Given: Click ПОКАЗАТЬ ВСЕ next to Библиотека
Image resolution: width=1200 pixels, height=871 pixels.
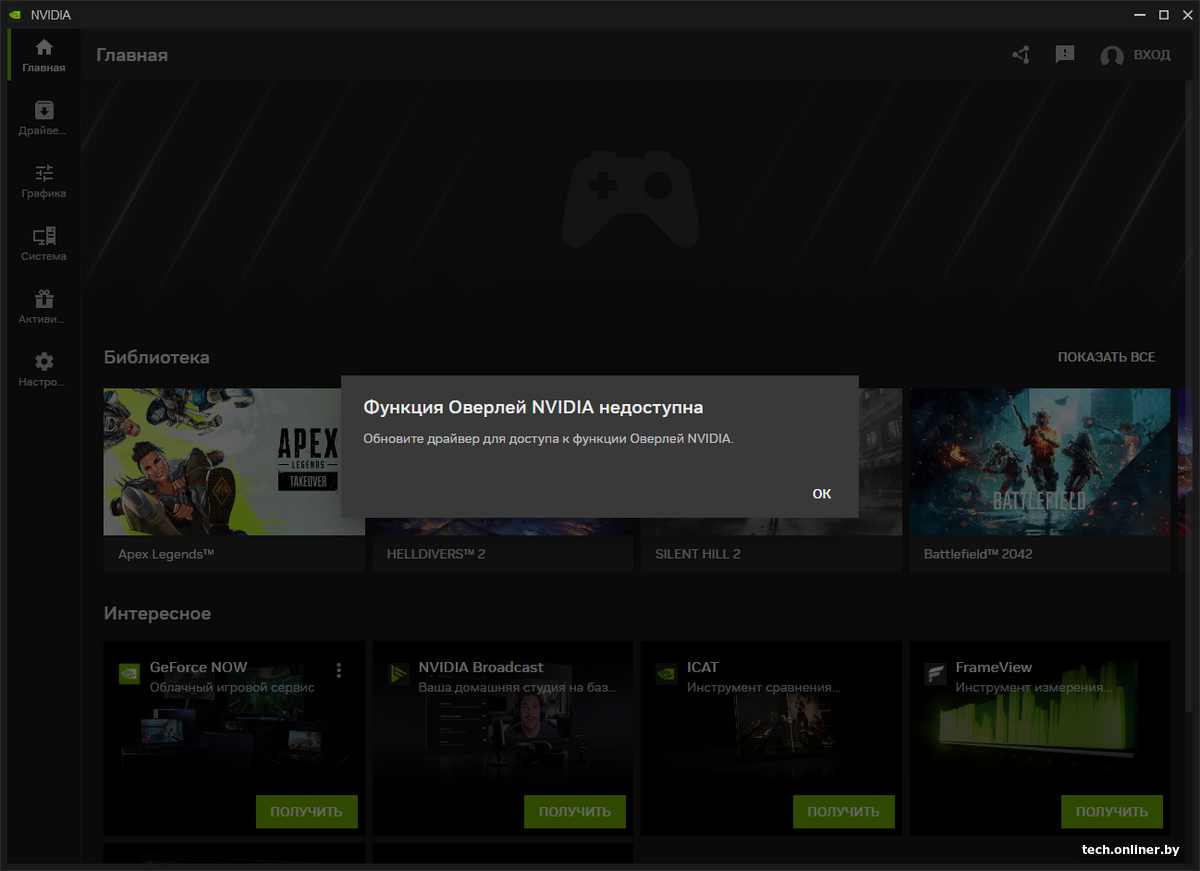Looking at the screenshot, I should (x=1106, y=357).
